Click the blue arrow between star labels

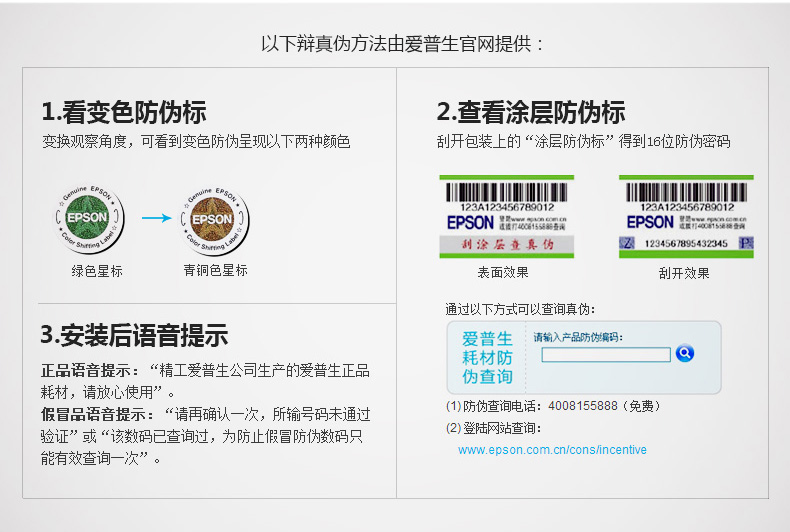(156, 217)
